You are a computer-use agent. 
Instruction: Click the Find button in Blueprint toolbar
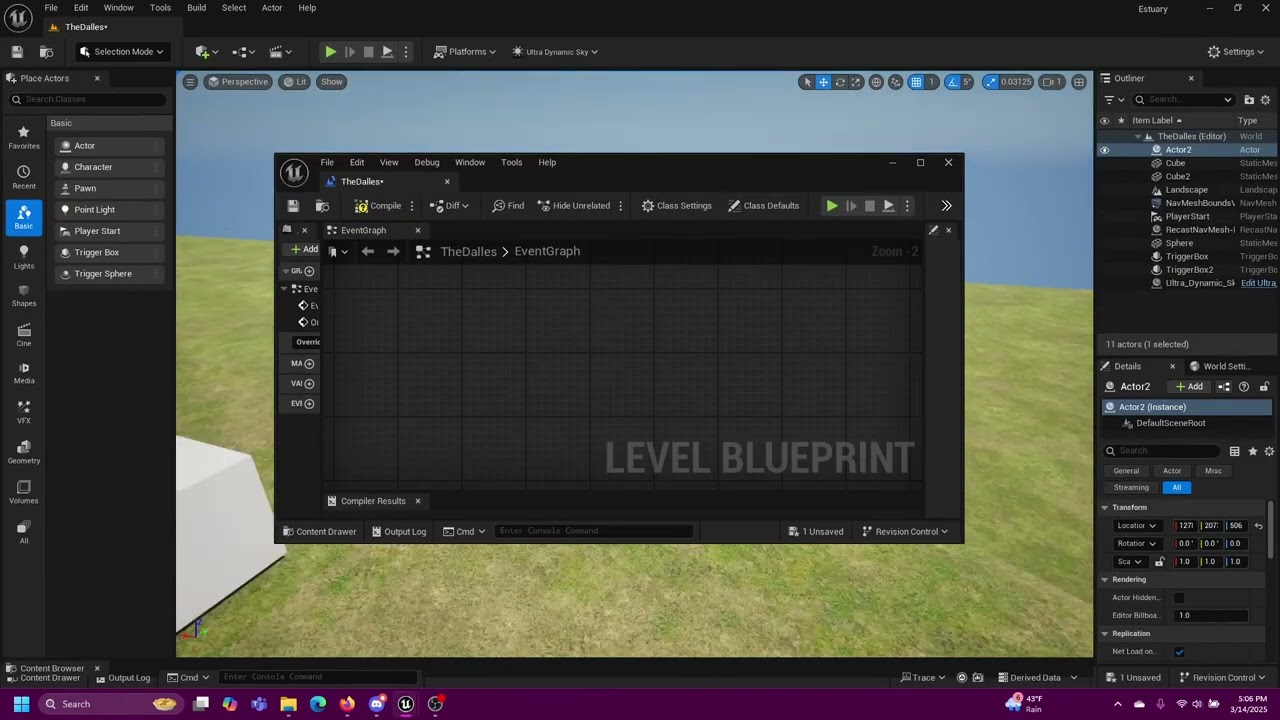pyautogui.click(x=508, y=206)
